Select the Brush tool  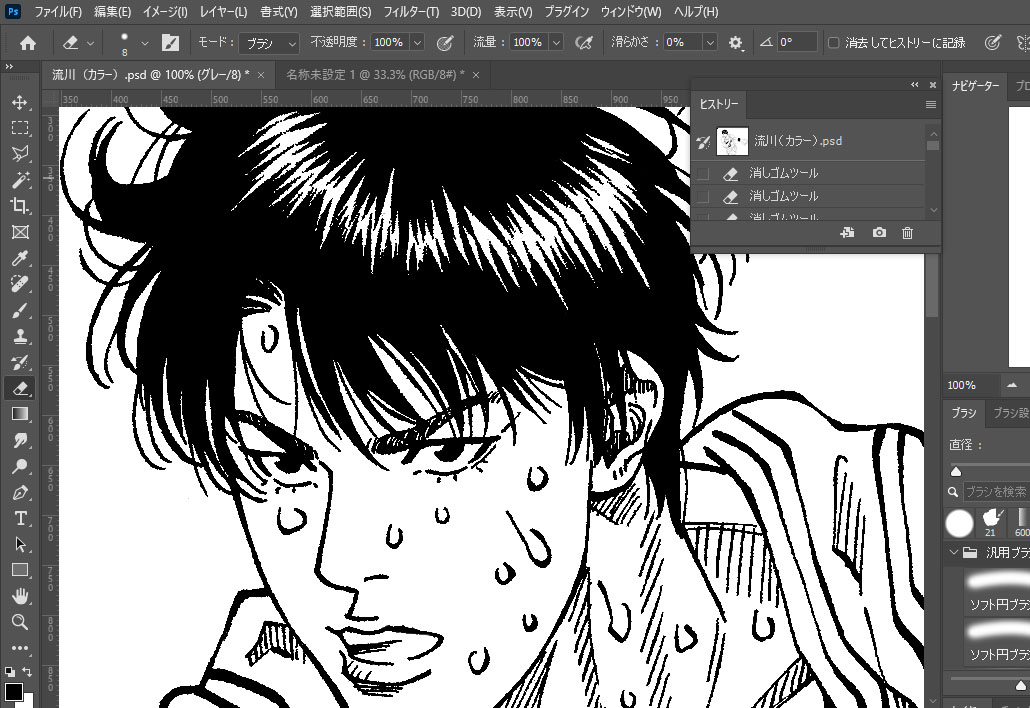click(x=20, y=310)
